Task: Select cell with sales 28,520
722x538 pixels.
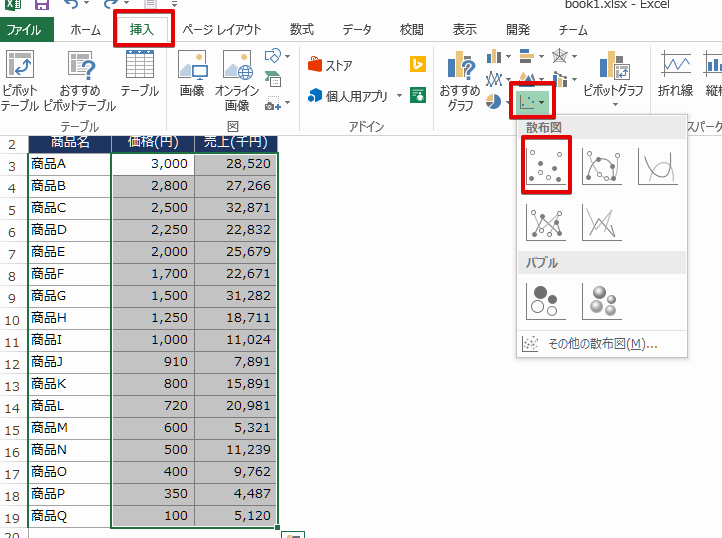Action: 236,164
